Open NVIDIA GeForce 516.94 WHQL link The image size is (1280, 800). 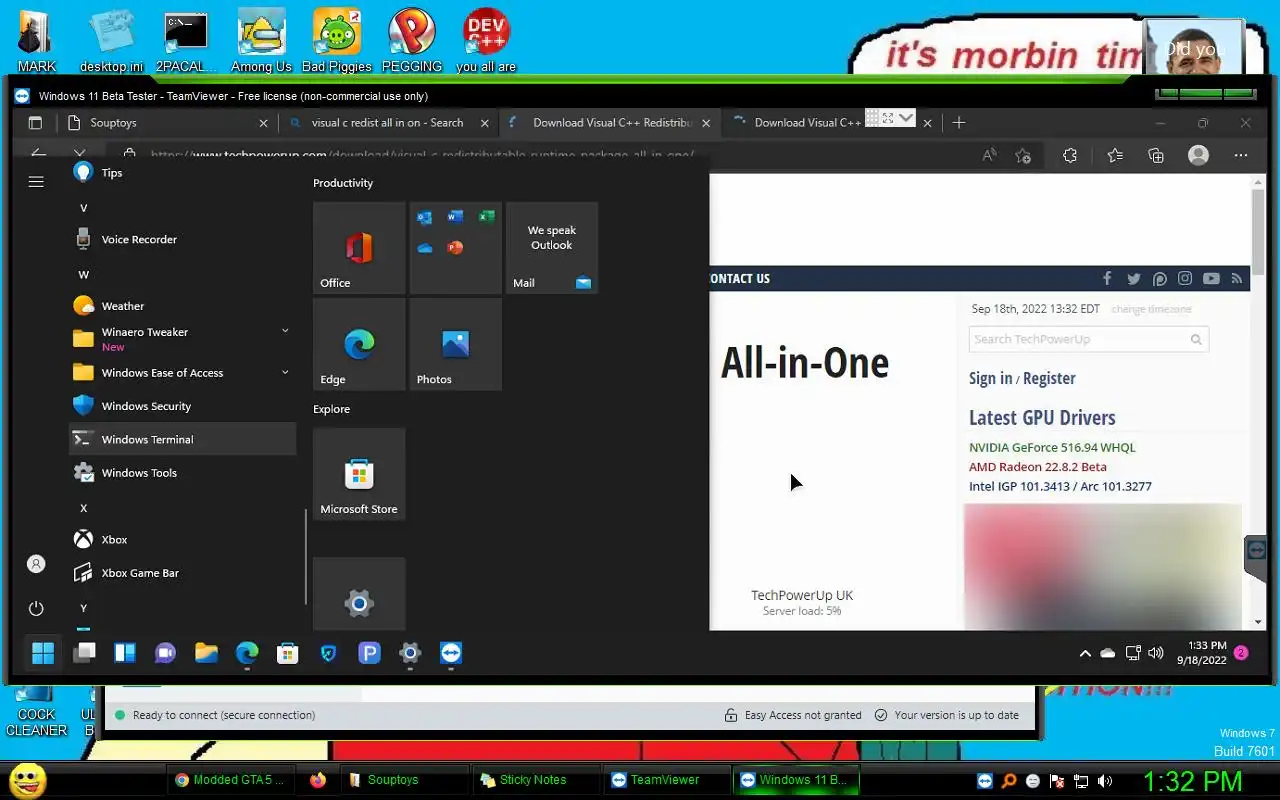(x=1052, y=447)
